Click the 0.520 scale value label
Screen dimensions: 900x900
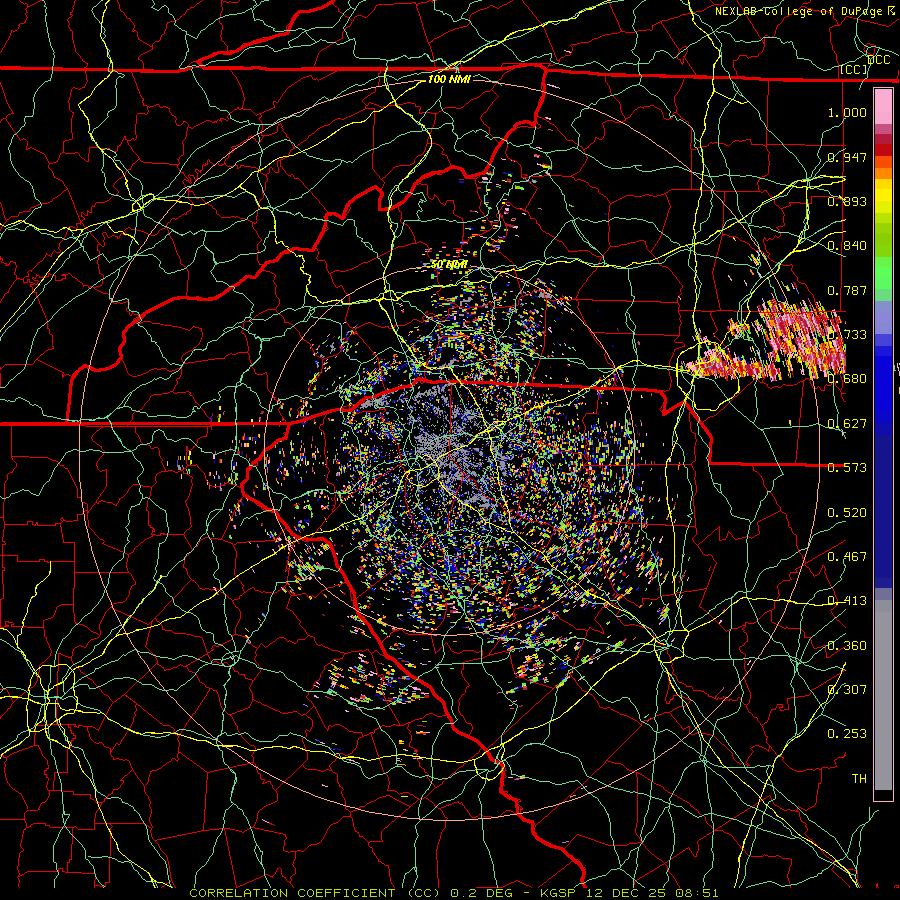pyautogui.click(x=847, y=513)
